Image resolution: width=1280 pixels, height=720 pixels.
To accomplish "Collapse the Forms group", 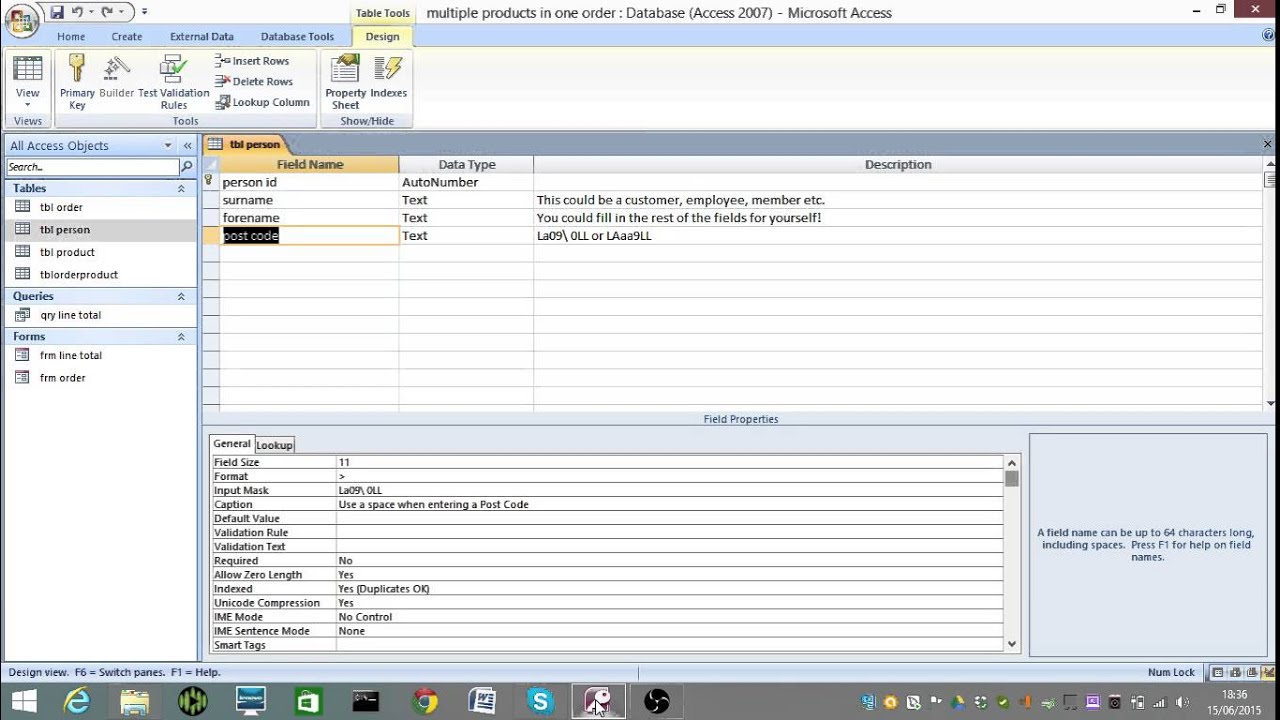I will tap(181, 337).
